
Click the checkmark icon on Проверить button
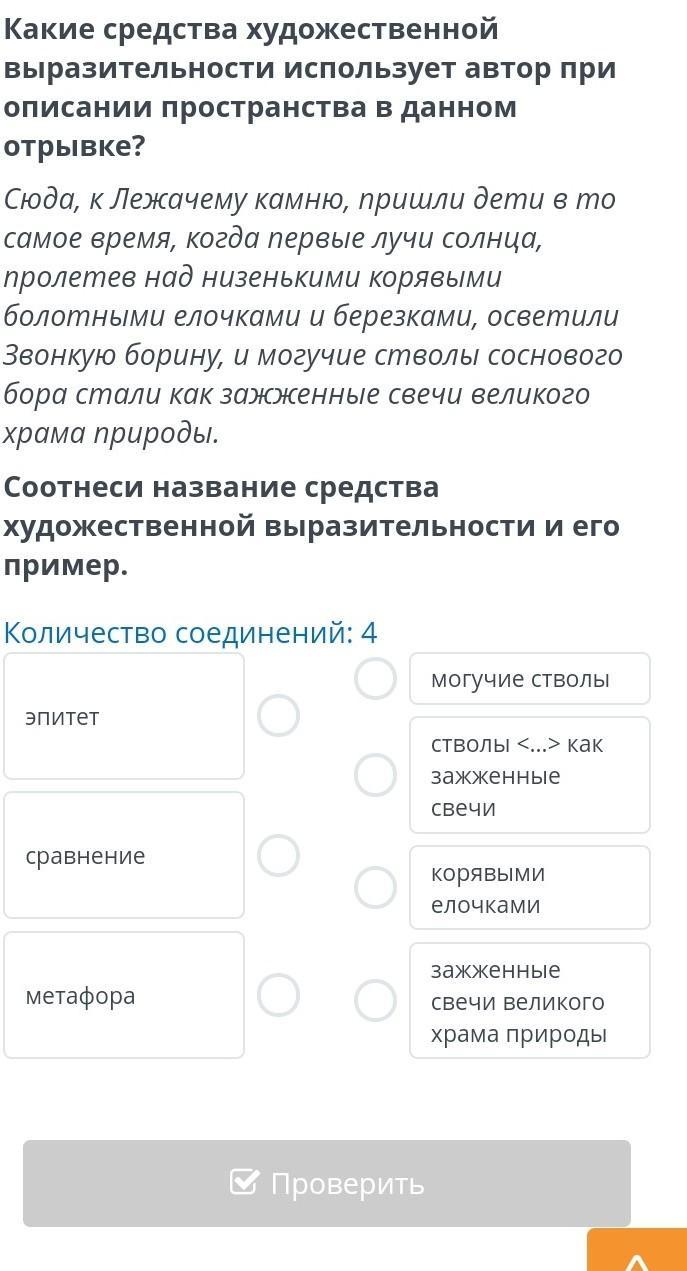coord(244,1183)
